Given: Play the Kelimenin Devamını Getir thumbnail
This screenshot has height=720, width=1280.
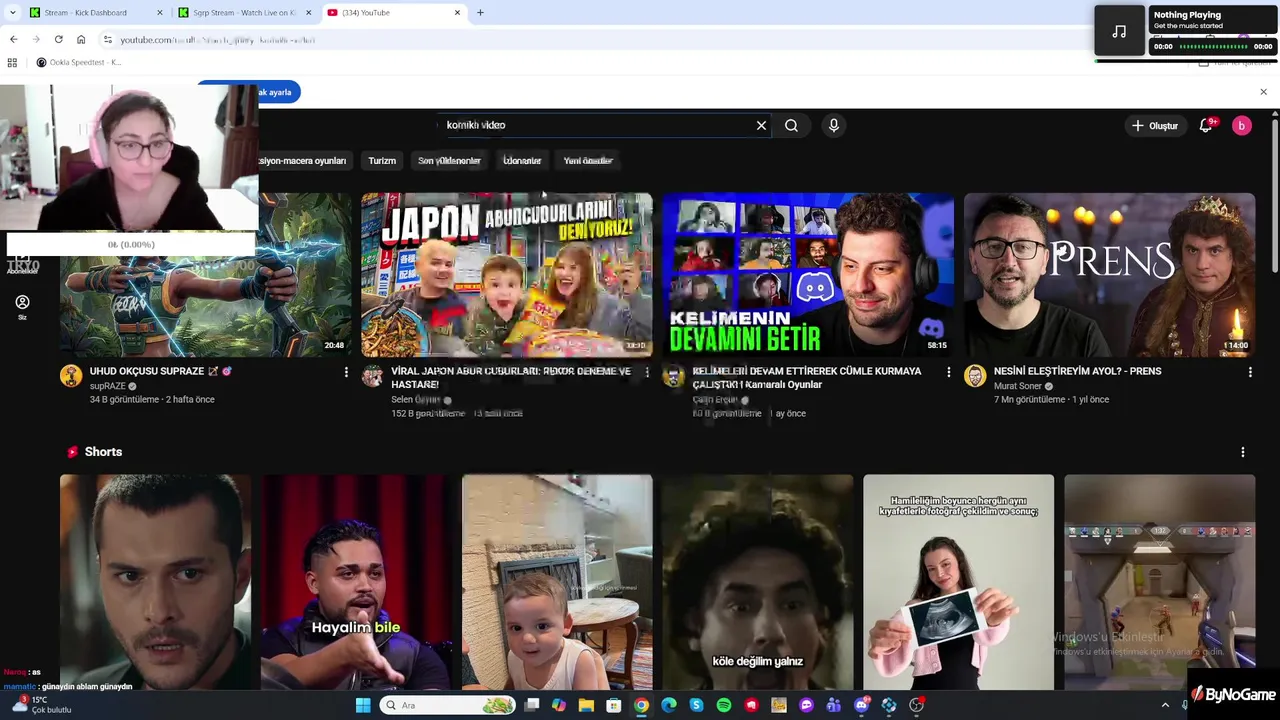Looking at the screenshot, I should 808,274.
